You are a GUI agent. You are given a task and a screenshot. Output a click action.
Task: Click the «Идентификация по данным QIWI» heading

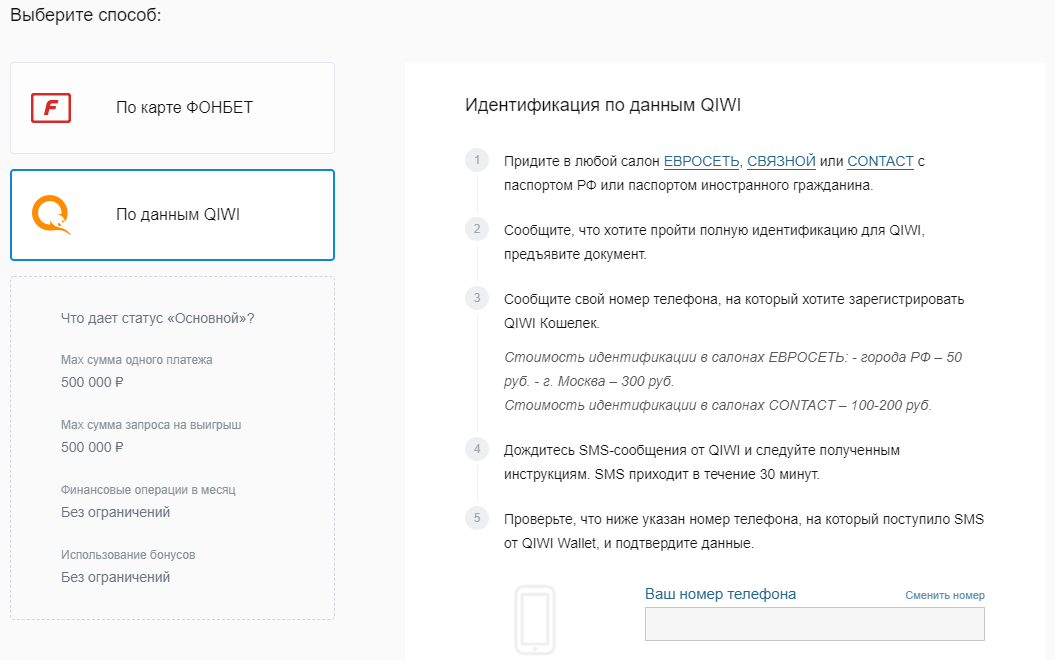pyautogui.click(x=602, y=105)
